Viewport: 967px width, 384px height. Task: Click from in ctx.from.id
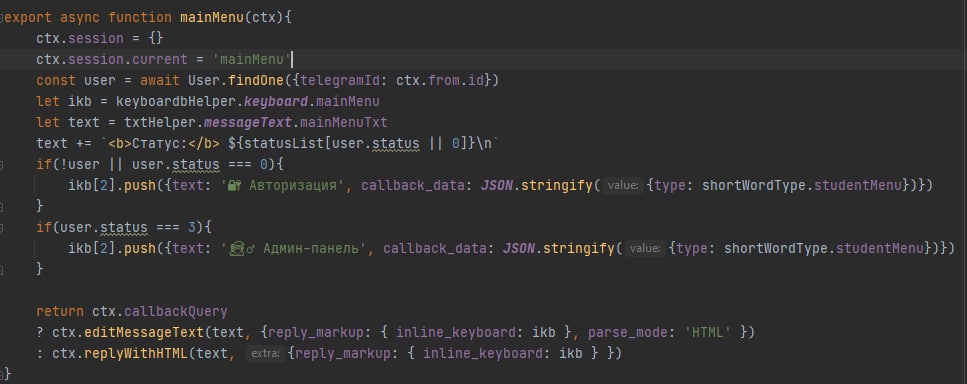click(443, 80)
